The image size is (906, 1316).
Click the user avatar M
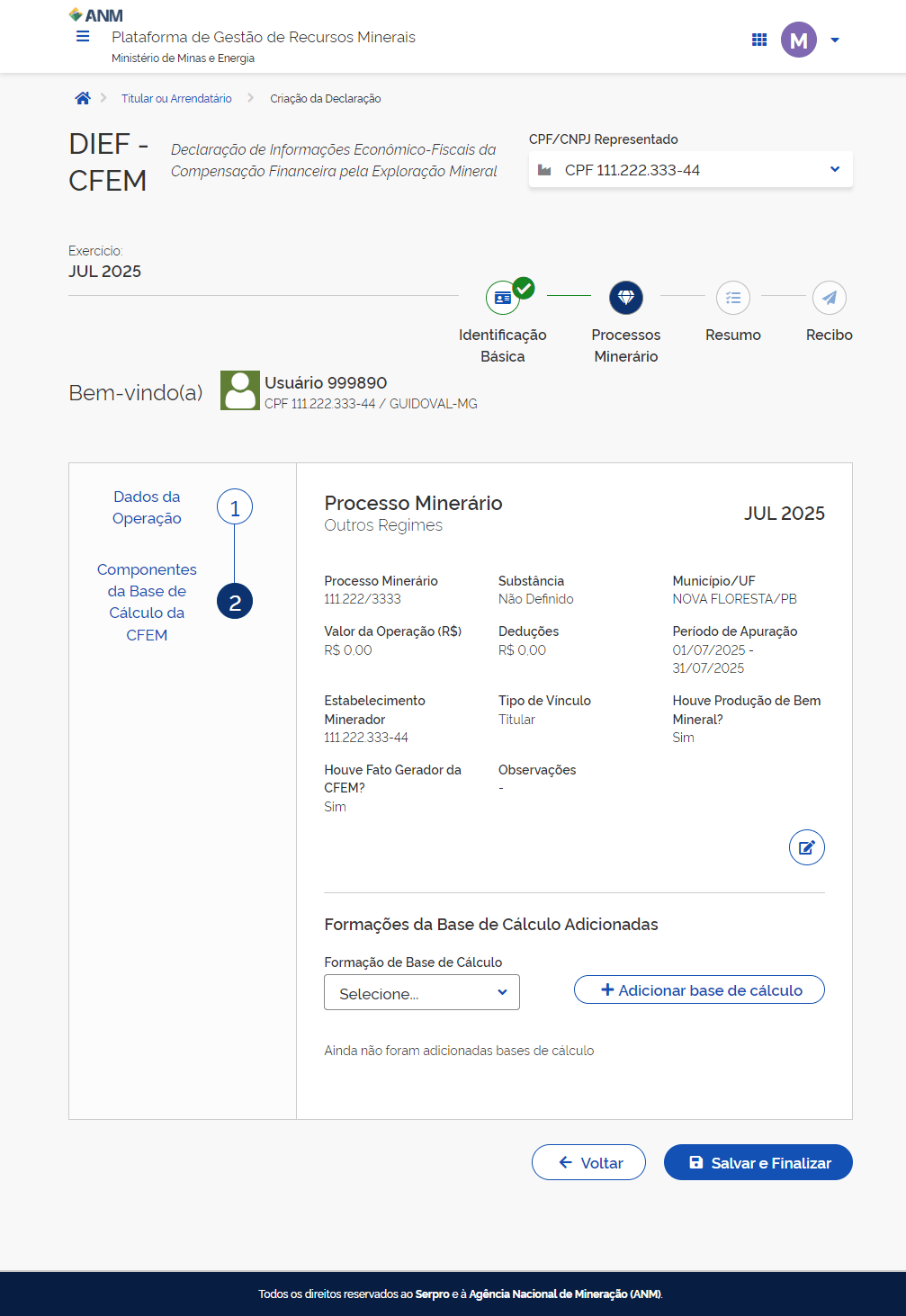pos(798,40)
